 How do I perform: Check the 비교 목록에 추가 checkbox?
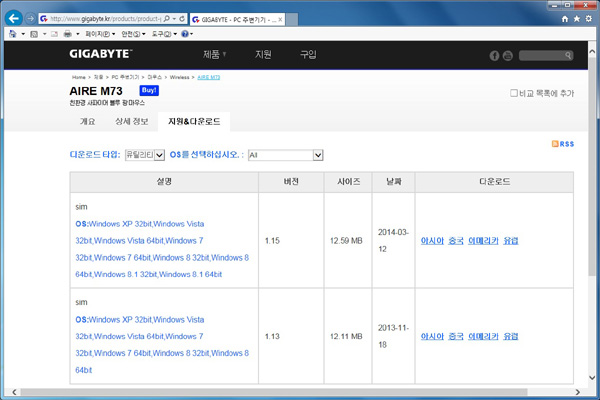[514, 93]
